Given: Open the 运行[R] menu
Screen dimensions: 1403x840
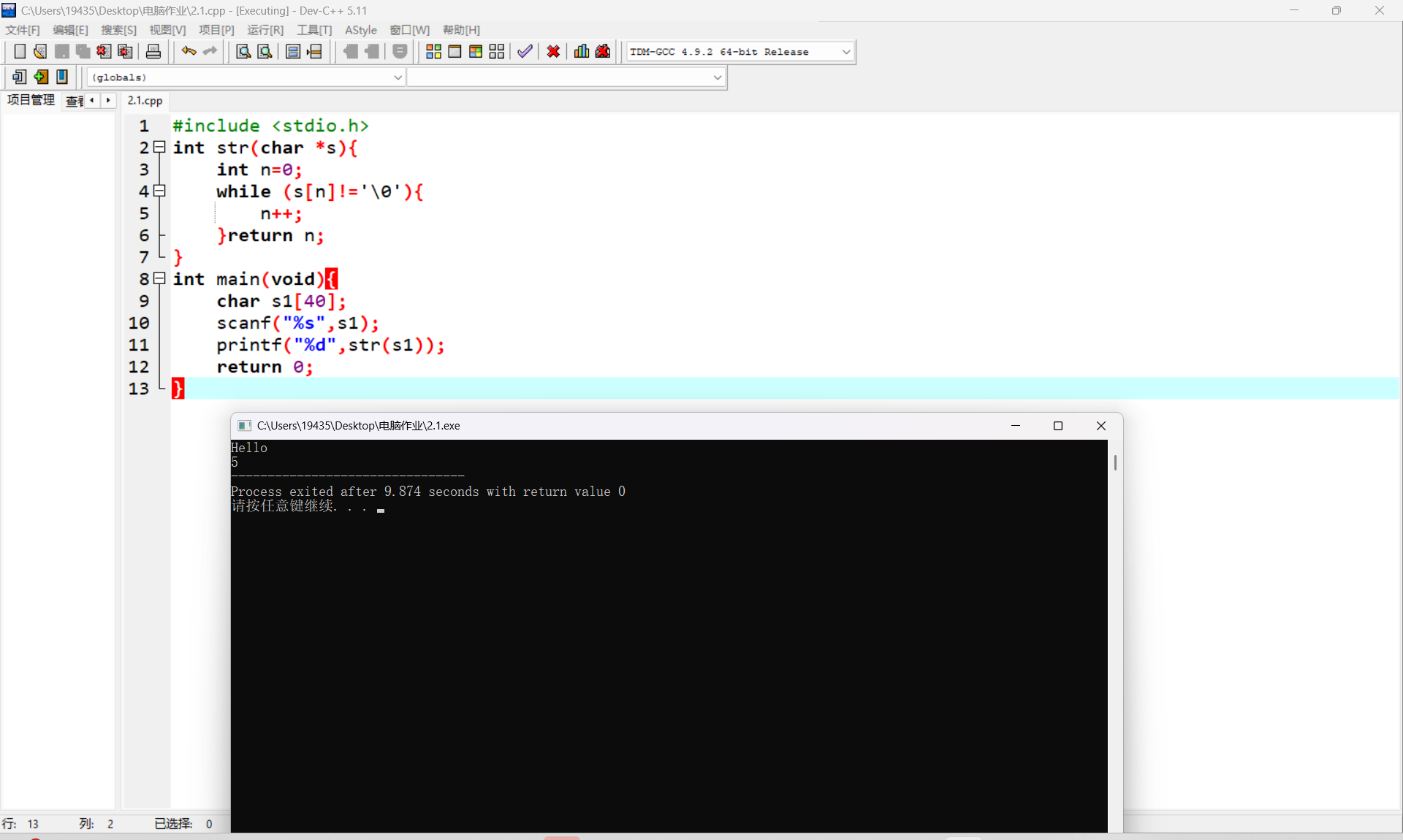Looking at the screenshot, I should (x=265, y=30).
